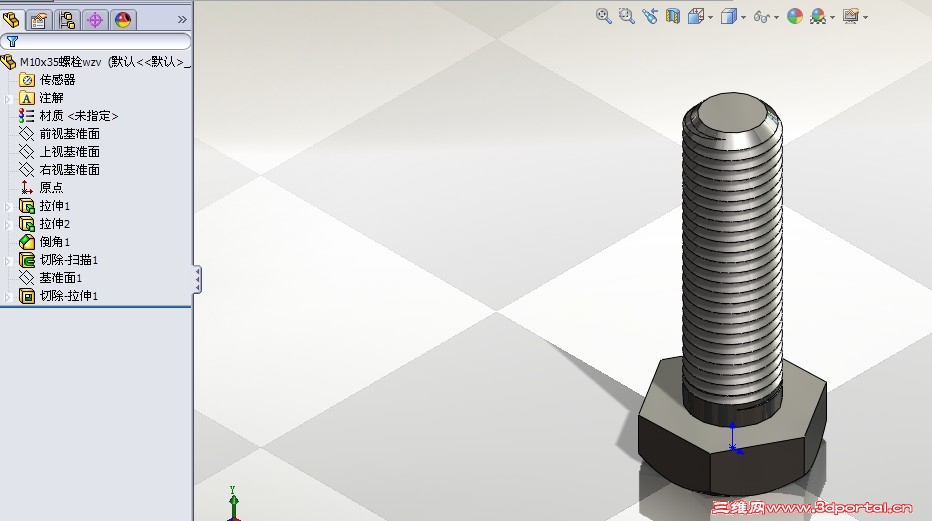The height and width of the screenshot is (521, 932).
Task: Click the Display Style cube icon
Action: tap(728, 17)
